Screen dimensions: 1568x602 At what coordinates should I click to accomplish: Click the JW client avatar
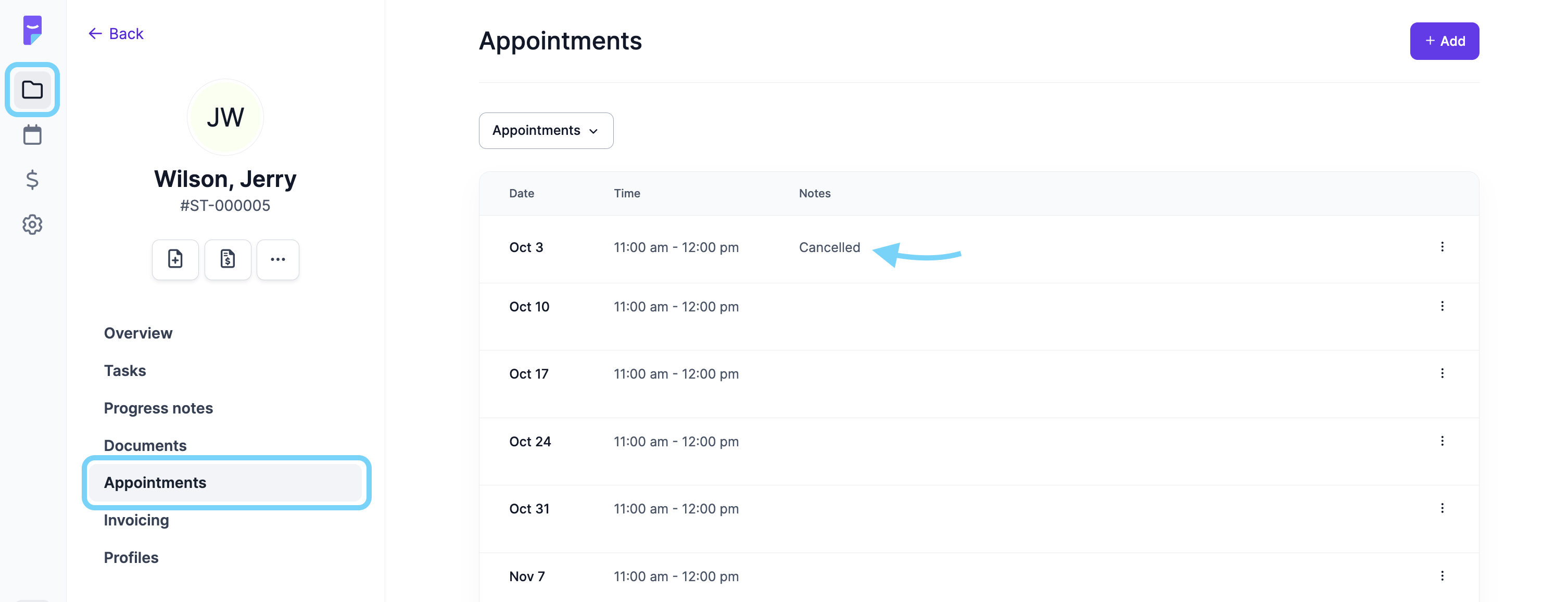coord(225,117)
